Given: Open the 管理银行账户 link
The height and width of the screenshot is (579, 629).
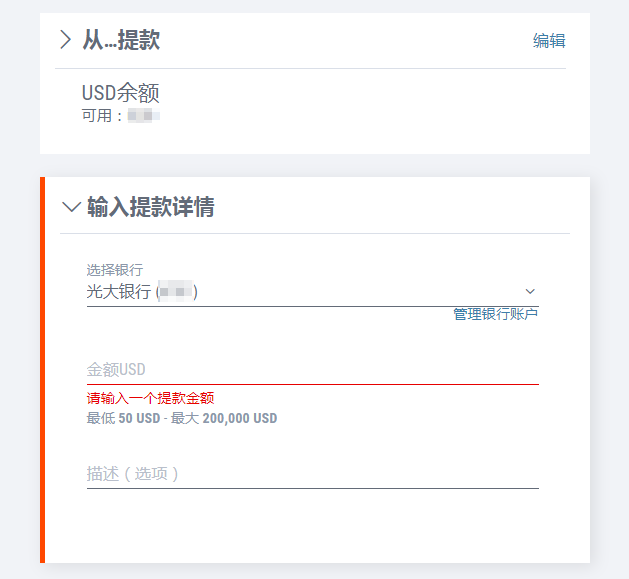Looking at the screenshot, I should [495, 314].
